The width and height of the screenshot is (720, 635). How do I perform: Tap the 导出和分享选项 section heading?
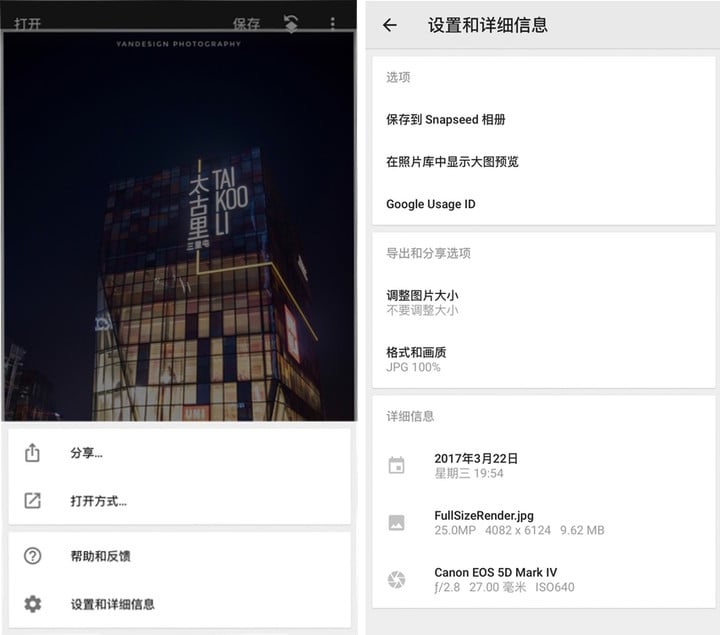428,253
